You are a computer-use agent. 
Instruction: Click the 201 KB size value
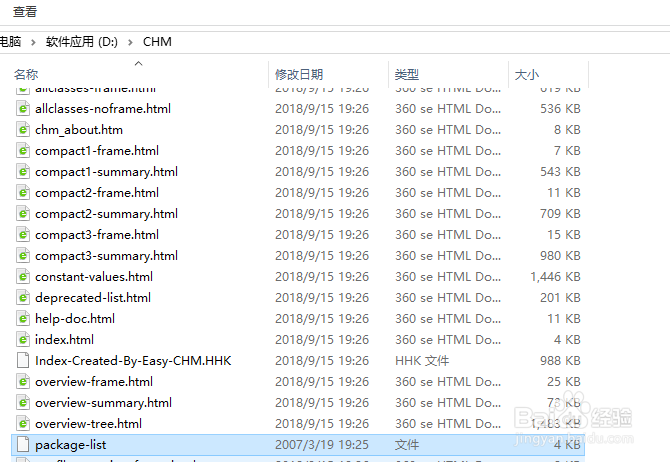(560, 297)
